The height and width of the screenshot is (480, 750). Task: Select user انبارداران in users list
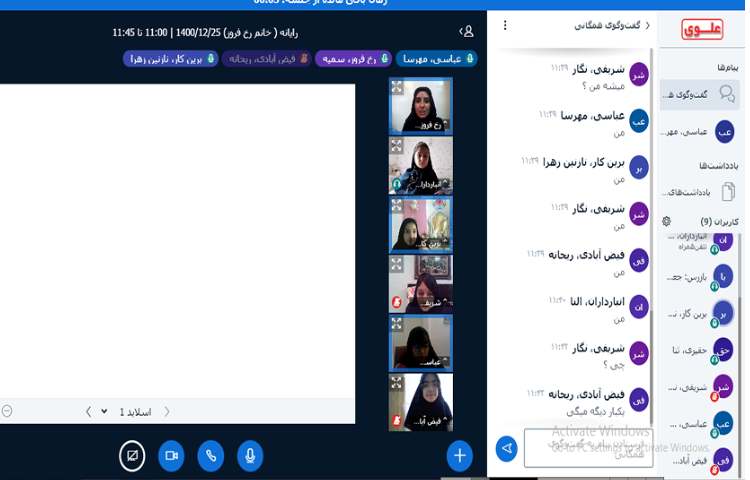pos(702,241)
